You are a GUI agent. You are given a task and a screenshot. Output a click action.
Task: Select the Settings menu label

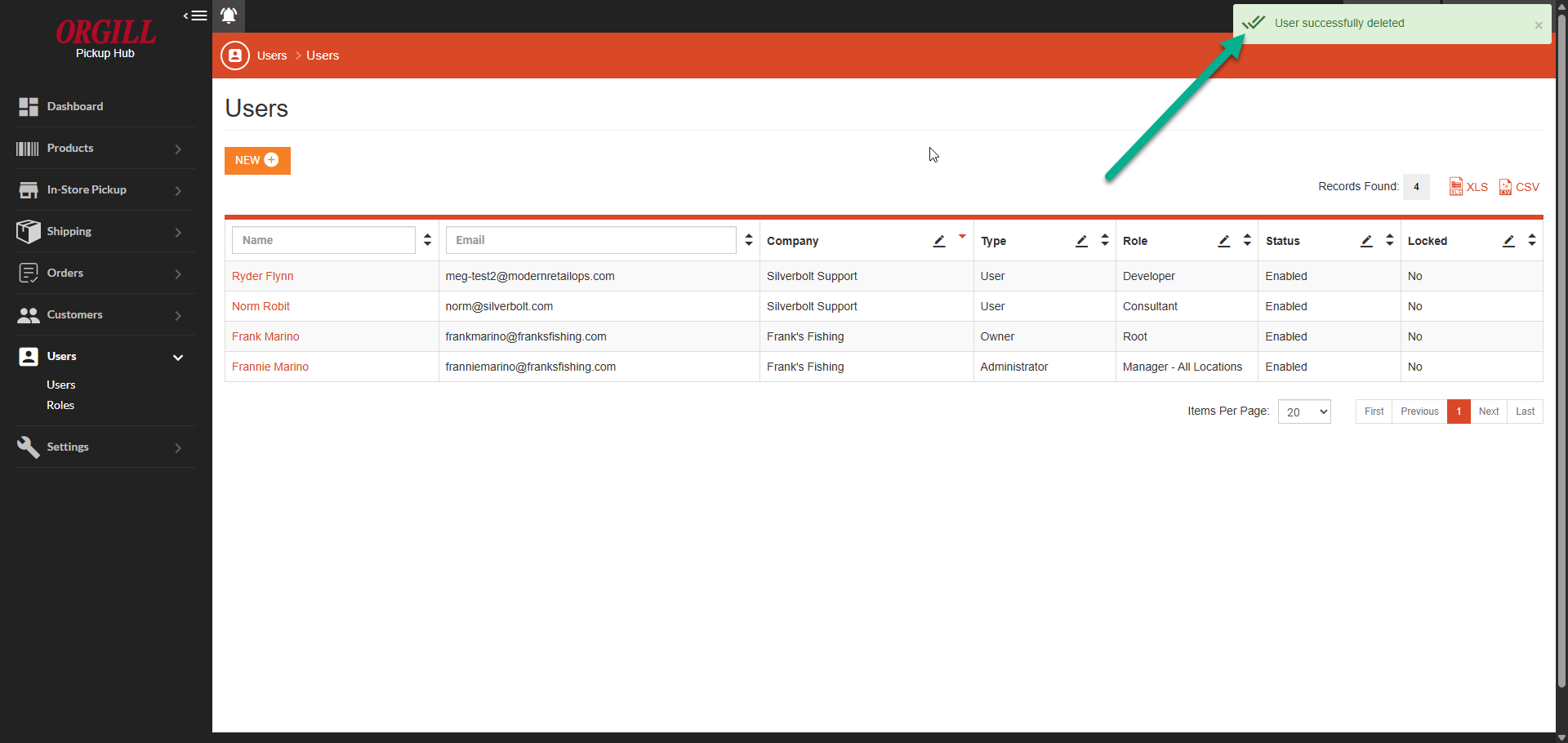(x=68, y=447)
